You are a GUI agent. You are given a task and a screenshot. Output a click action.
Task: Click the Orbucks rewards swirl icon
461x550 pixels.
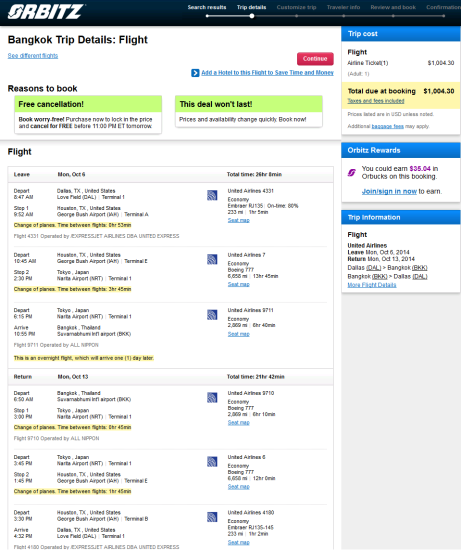(x=352, y=173)
